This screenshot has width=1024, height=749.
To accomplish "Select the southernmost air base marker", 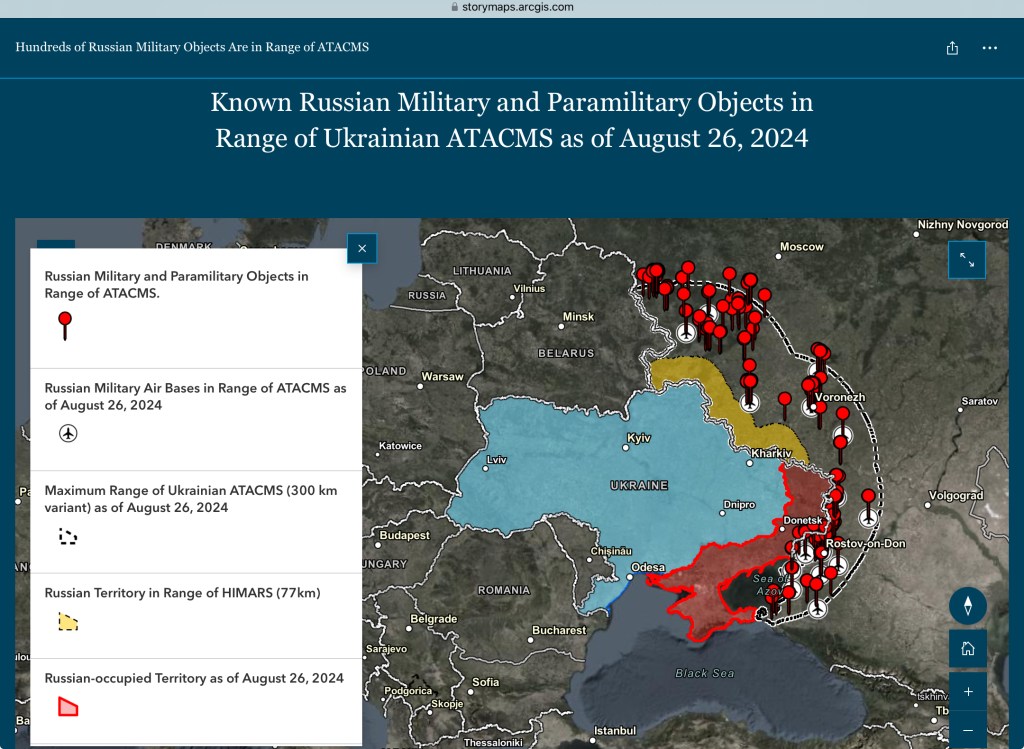I will point(818,608).
